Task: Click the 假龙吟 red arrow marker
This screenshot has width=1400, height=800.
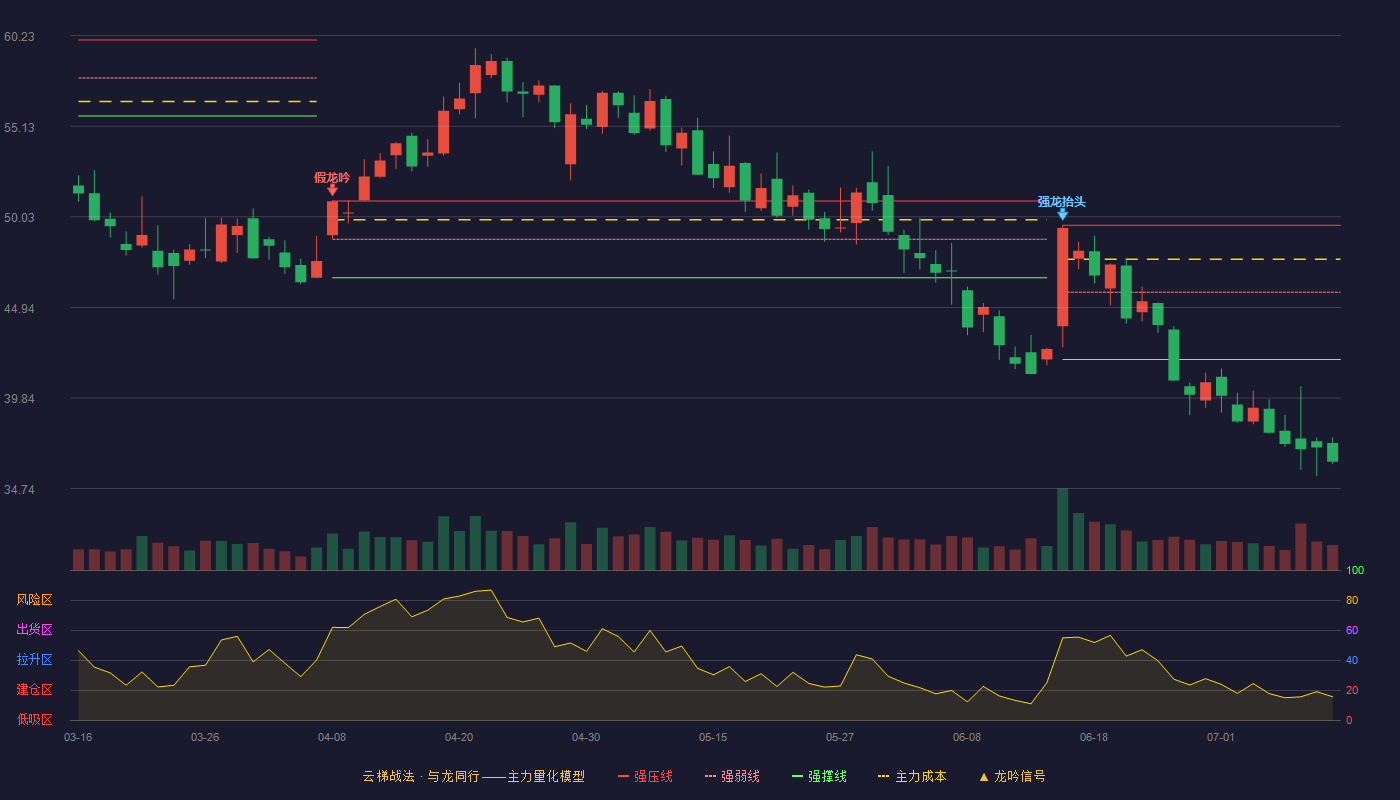Action: tap(332, 190)
